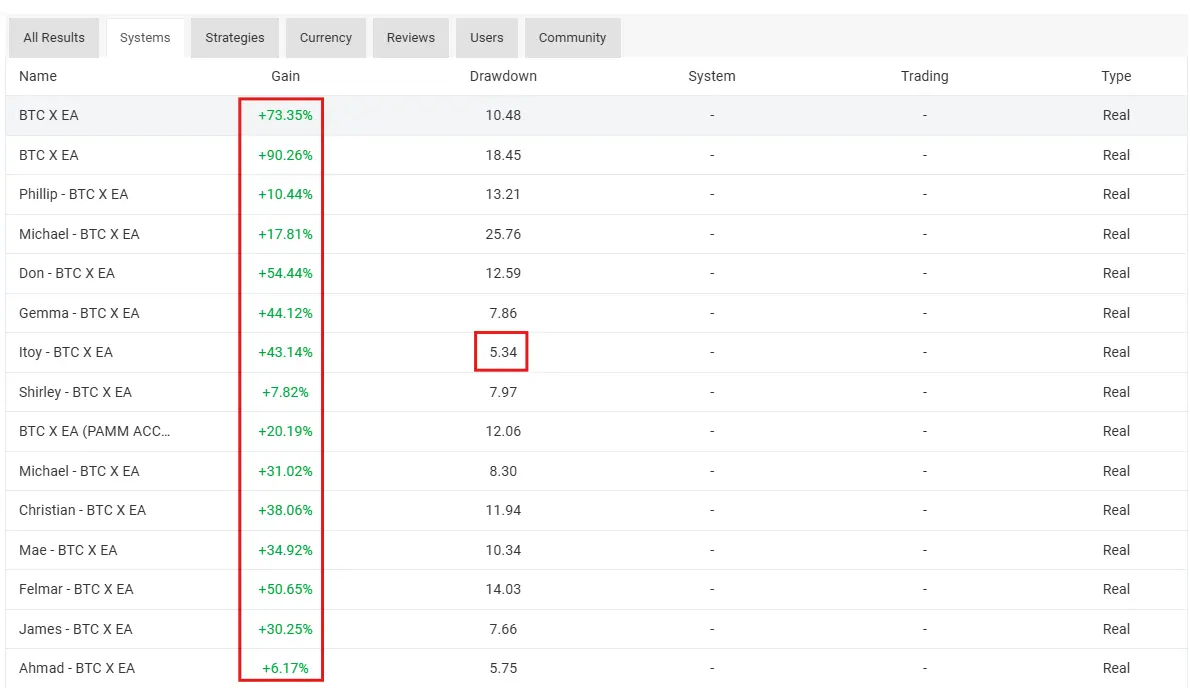Open the Strategies tab
The image size is (1190, 688).
(x=235, y=38)
